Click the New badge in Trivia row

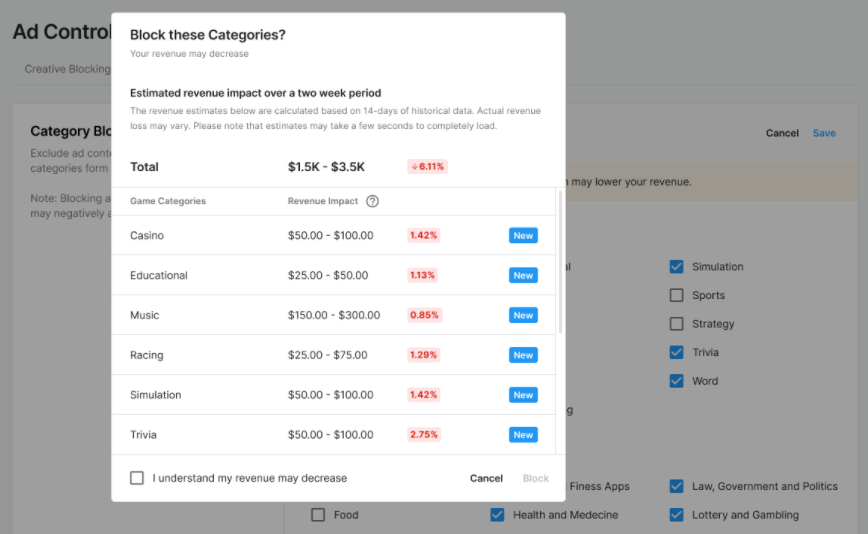523,435
